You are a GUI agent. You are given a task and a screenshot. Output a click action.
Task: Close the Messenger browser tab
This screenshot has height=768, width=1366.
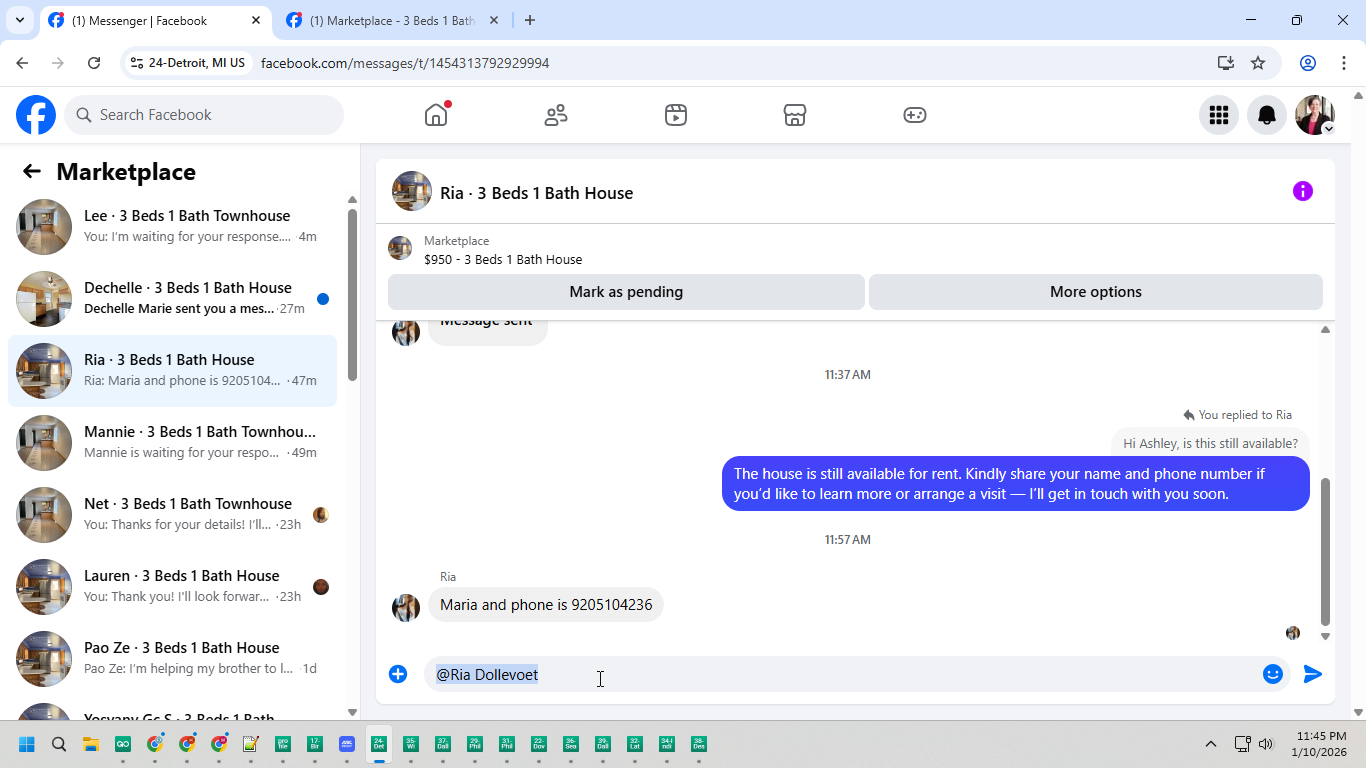click(x=256, y=20)
